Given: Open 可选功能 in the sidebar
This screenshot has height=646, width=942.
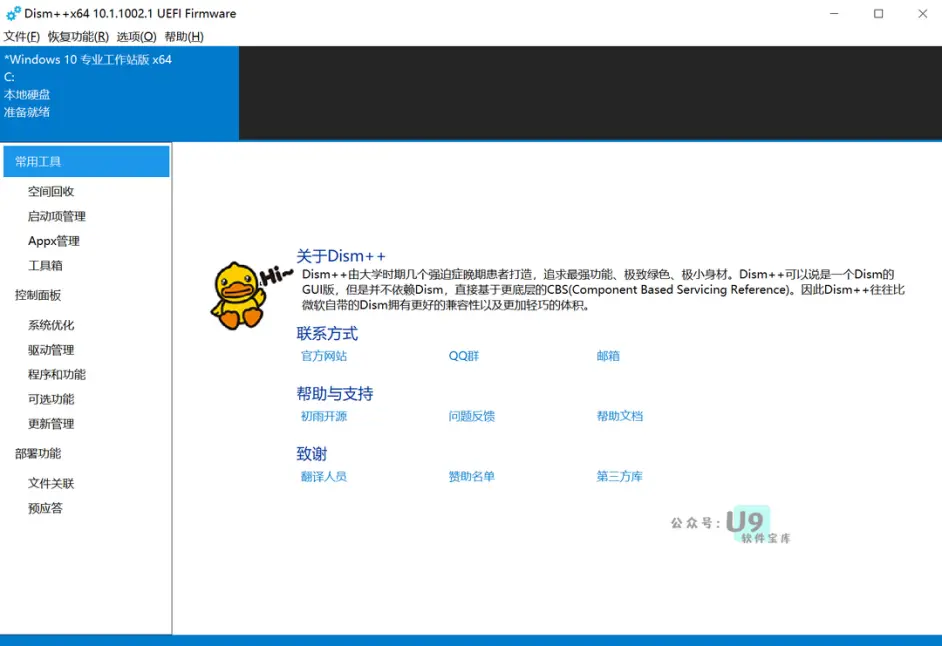Looking at the screenshot, I should (x=51, y=399).
